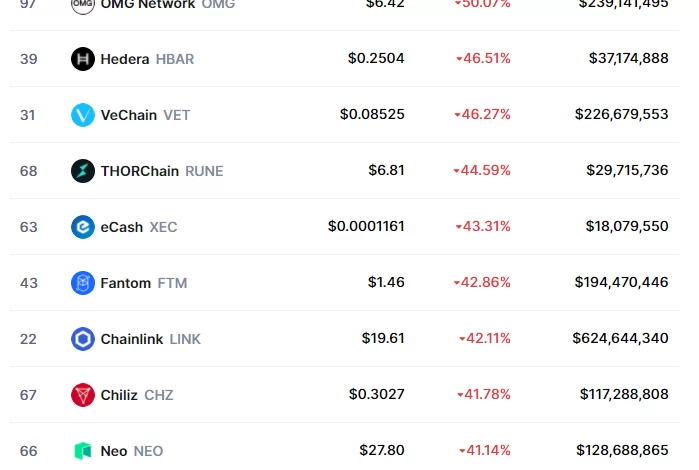Open the VeChain coin name link

click(x=129, y=115)
